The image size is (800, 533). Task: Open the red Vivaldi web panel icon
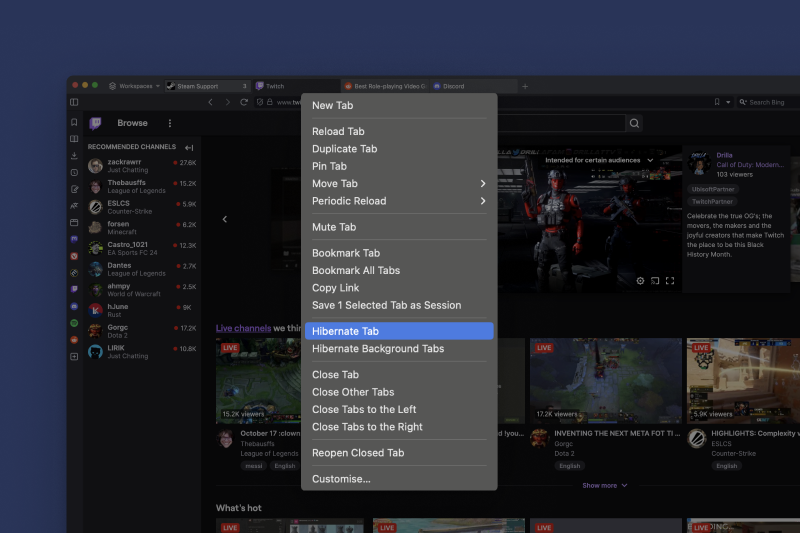pos(74,256)
